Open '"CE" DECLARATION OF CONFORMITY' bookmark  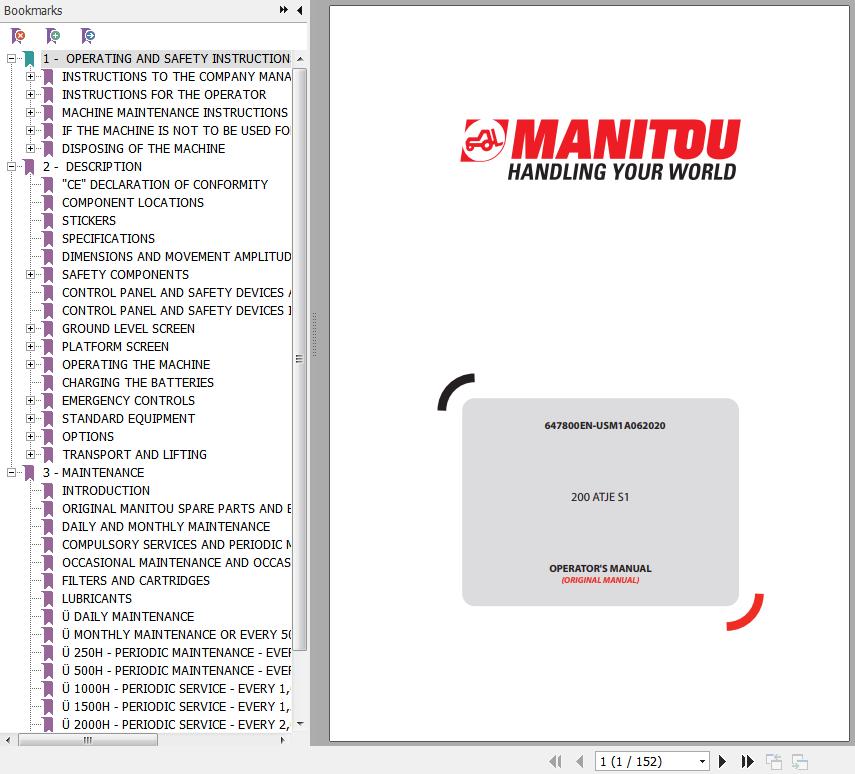165,185
